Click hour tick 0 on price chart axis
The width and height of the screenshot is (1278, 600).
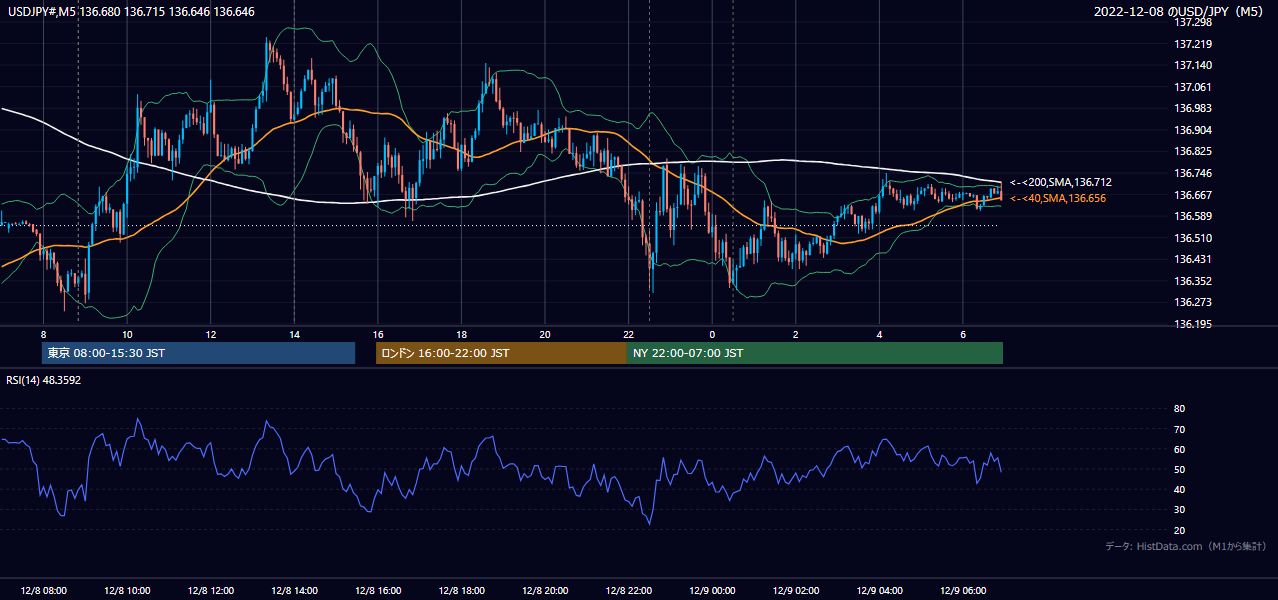coord(712,334)
